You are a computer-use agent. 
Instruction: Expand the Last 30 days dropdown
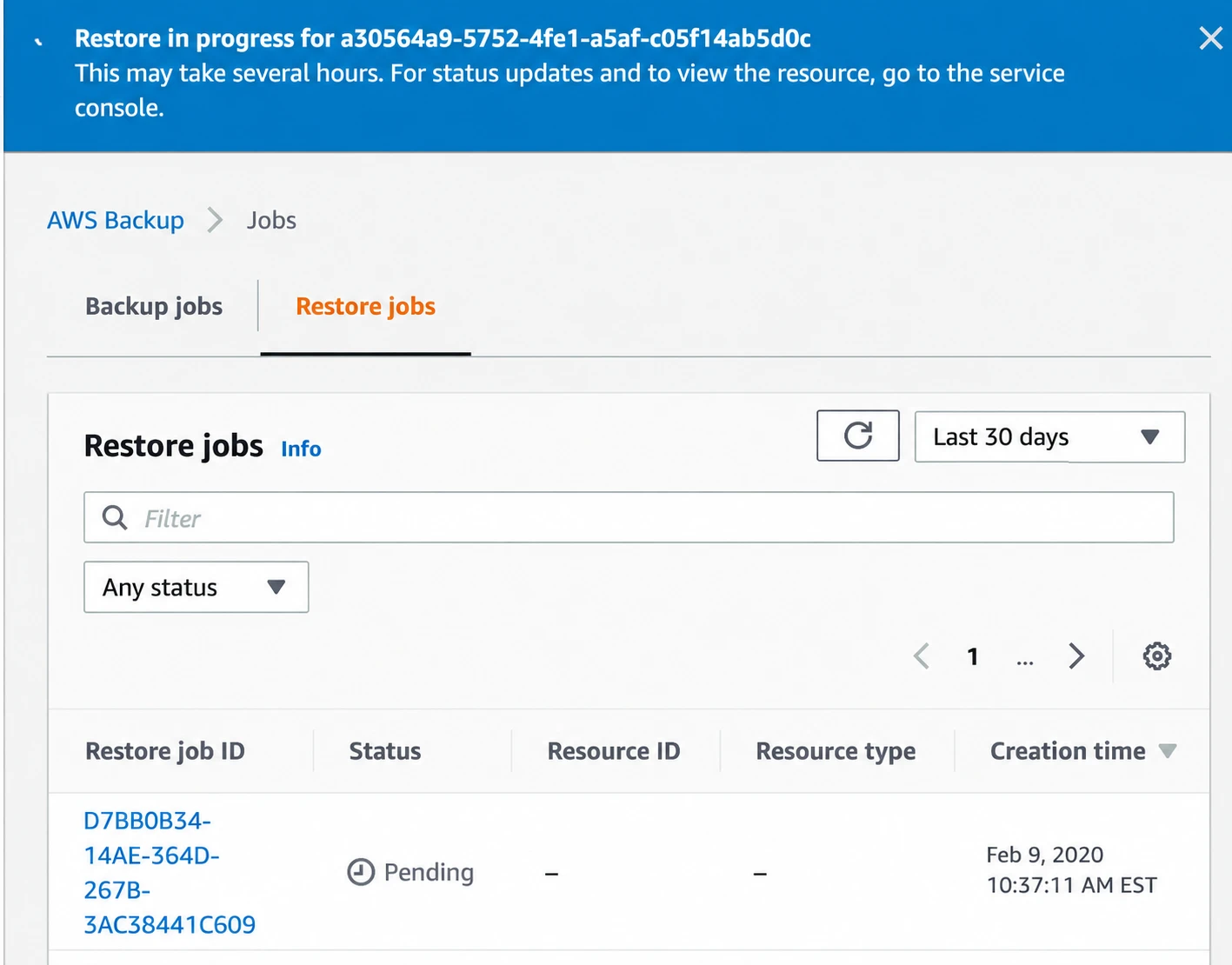point(1049,437)
